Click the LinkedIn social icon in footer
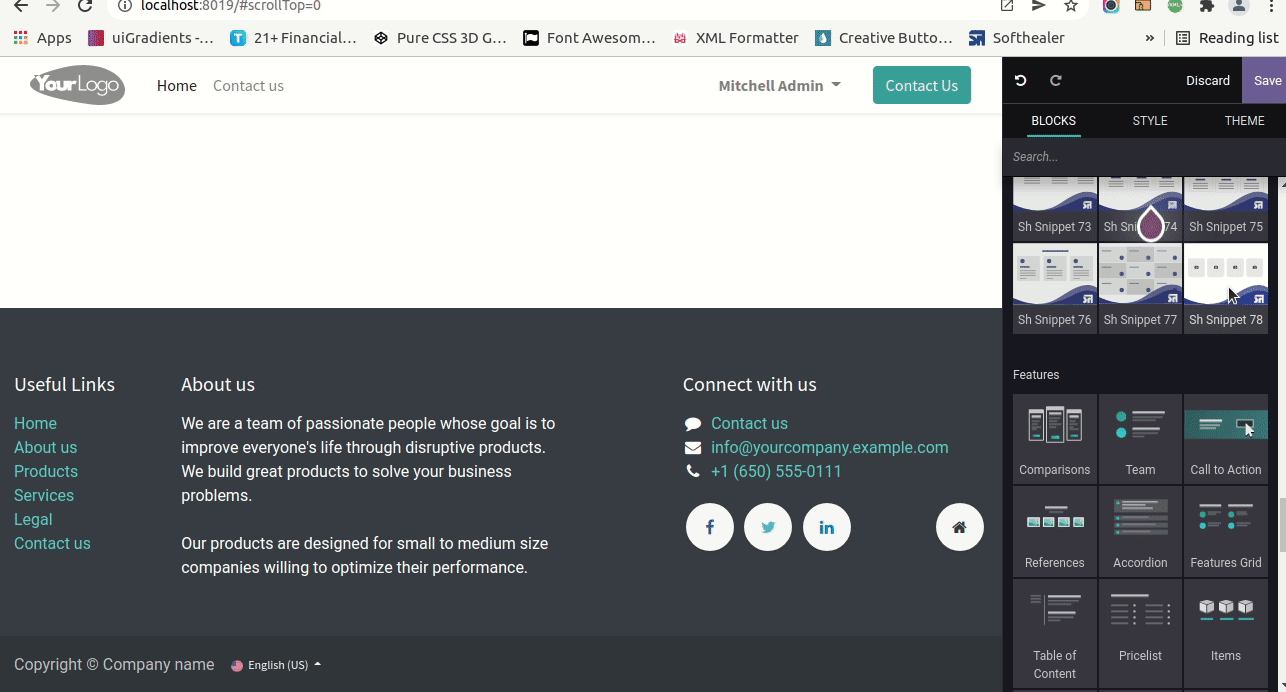 pos(827,527)
